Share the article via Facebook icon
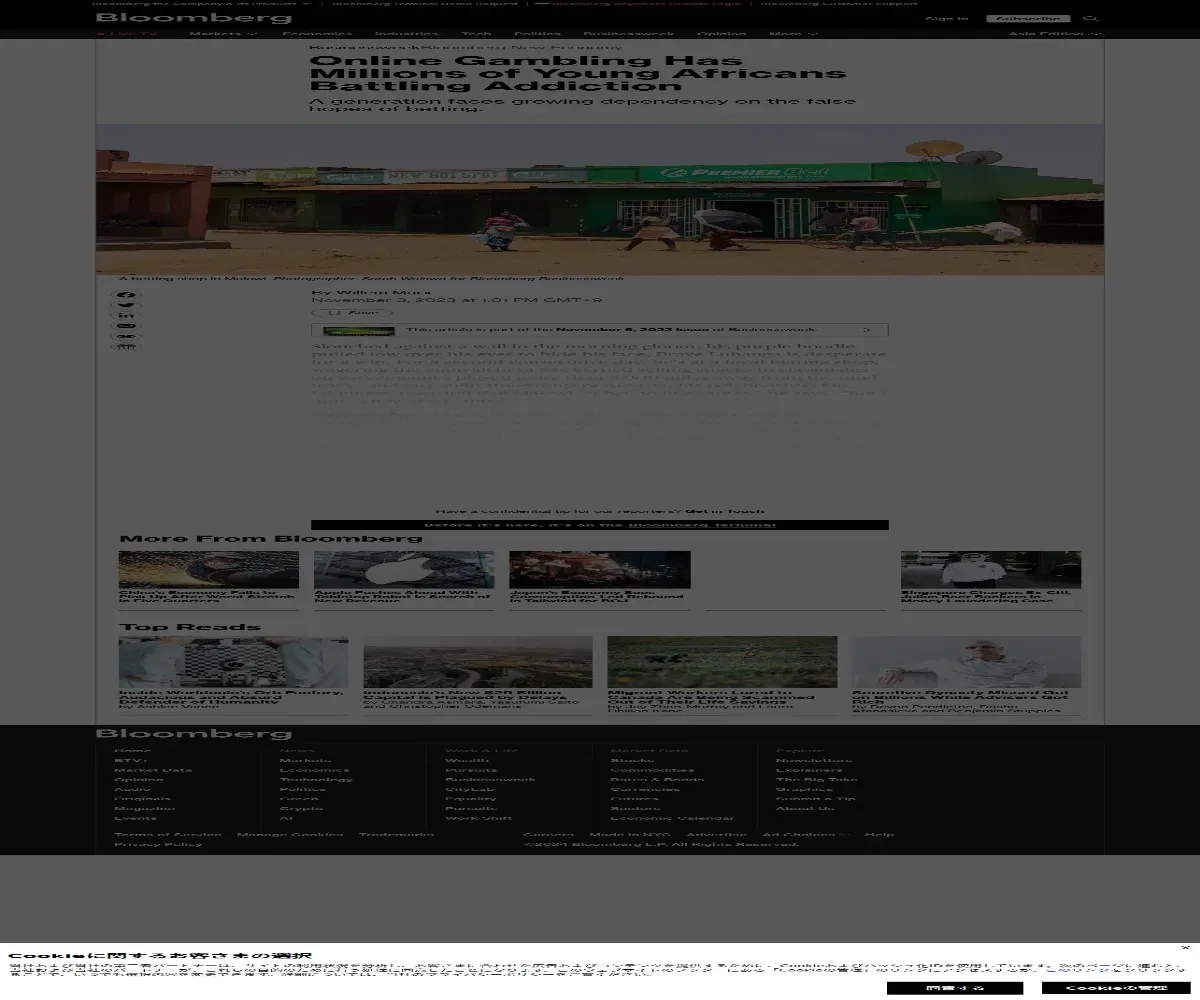This screenshot has width=1200, height=1000. click(127, 296)
